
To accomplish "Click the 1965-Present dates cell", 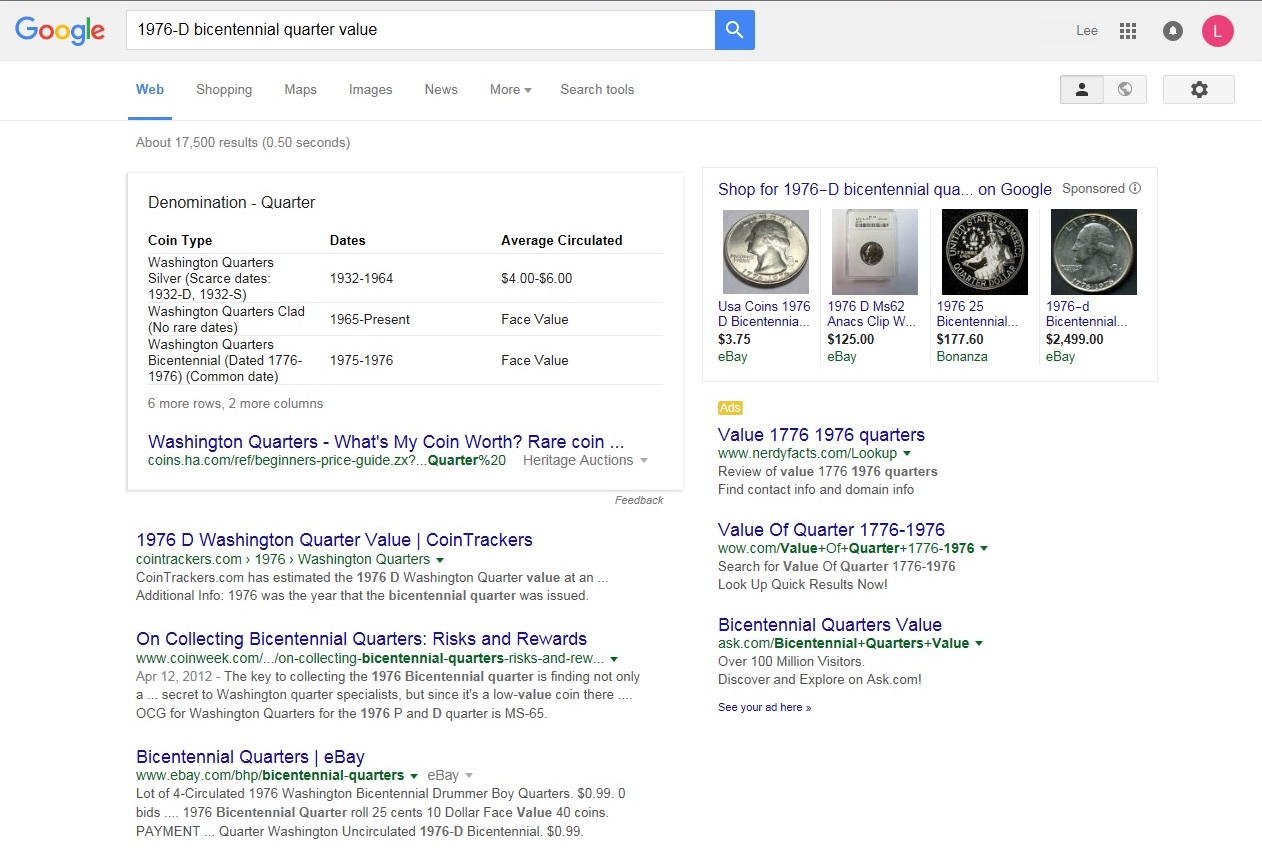I will pyautogui.click(x=370, y=319).
